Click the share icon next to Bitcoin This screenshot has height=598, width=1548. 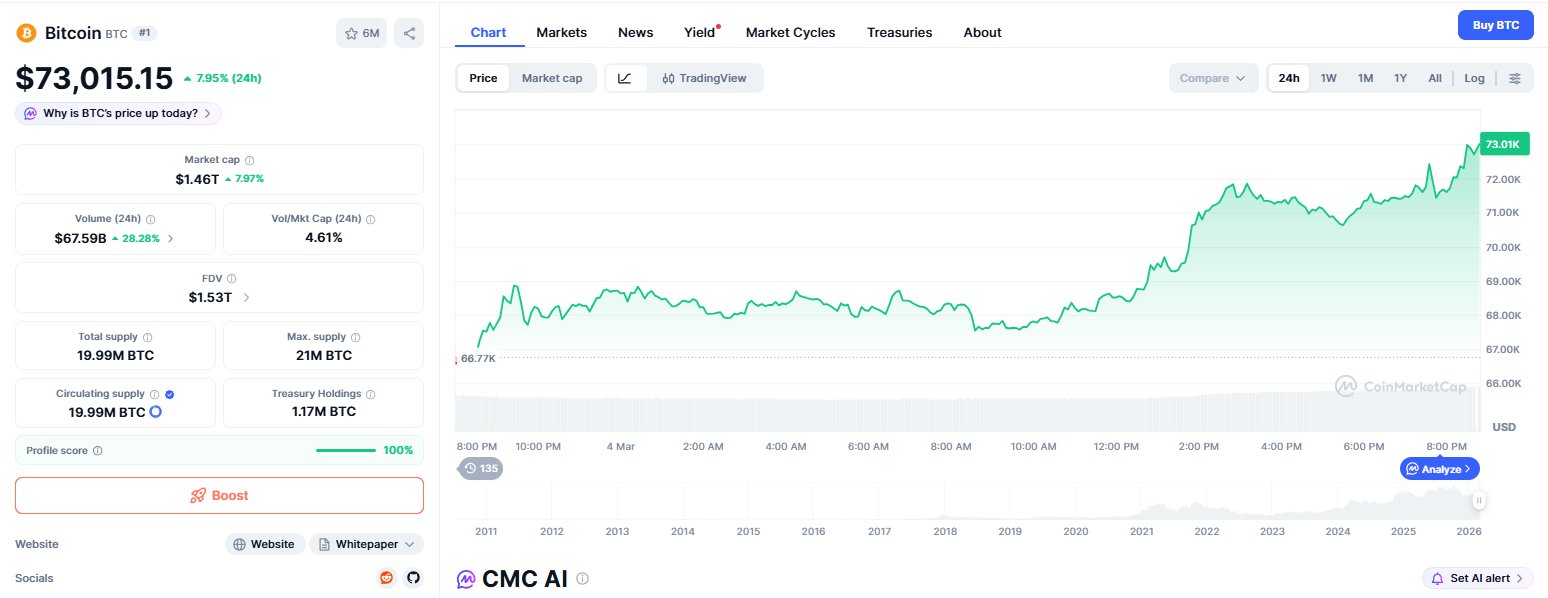[409, 33]
